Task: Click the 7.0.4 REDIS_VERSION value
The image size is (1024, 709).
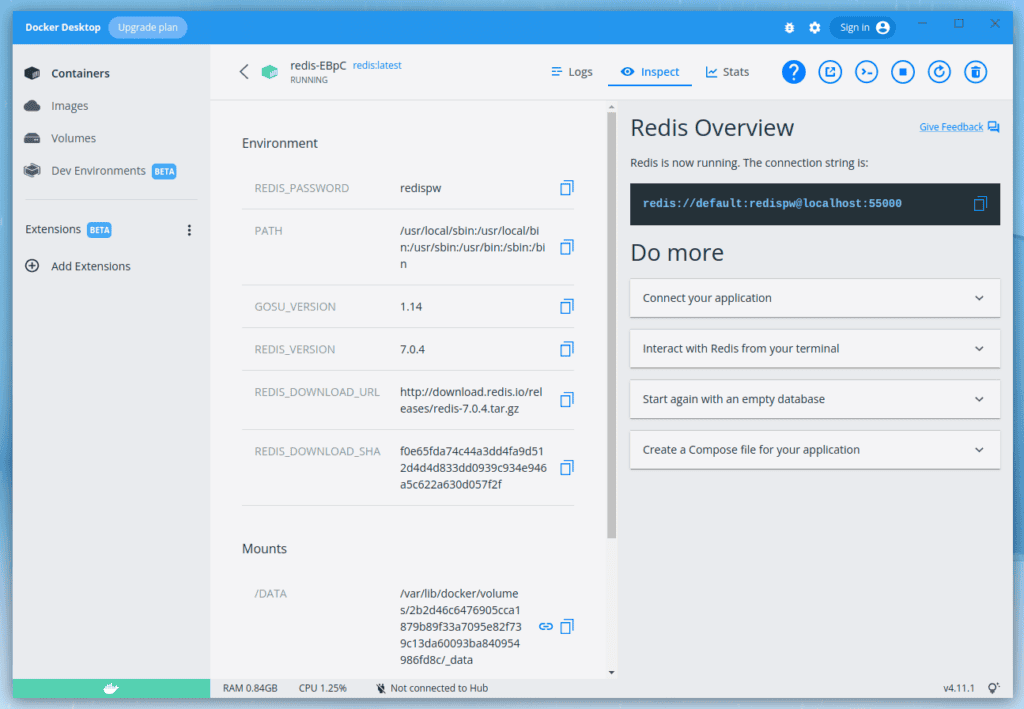Action: click(412, 349)
